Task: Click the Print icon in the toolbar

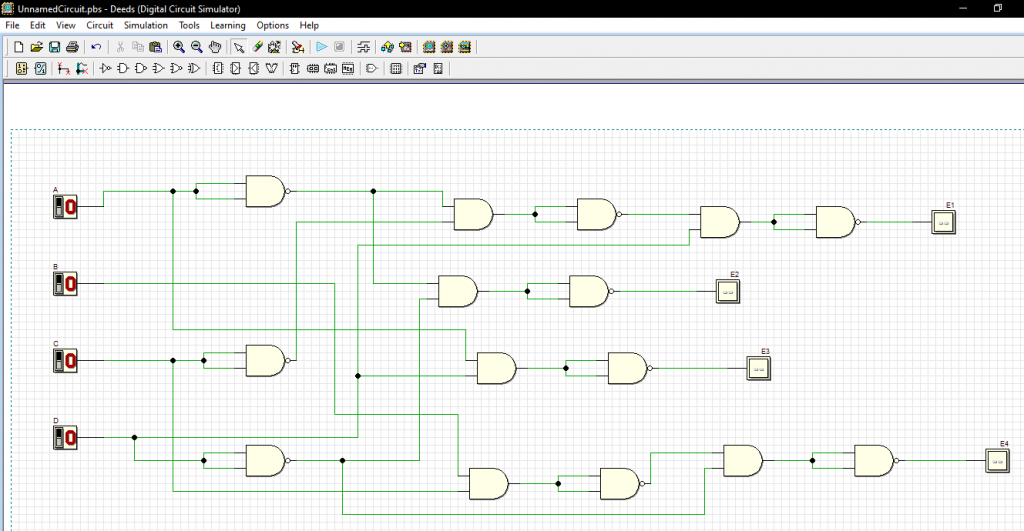Action: pyautogui.click(x=72, y=47)
